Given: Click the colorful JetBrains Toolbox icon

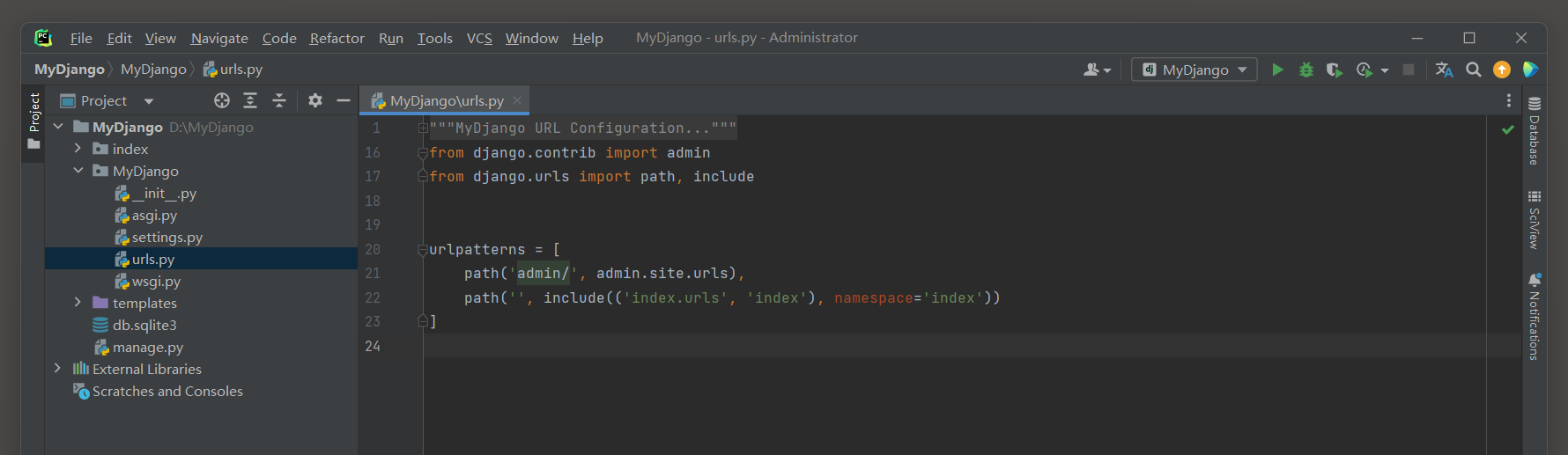Looking at the screenshot, I should click(x=1531, y=70).
